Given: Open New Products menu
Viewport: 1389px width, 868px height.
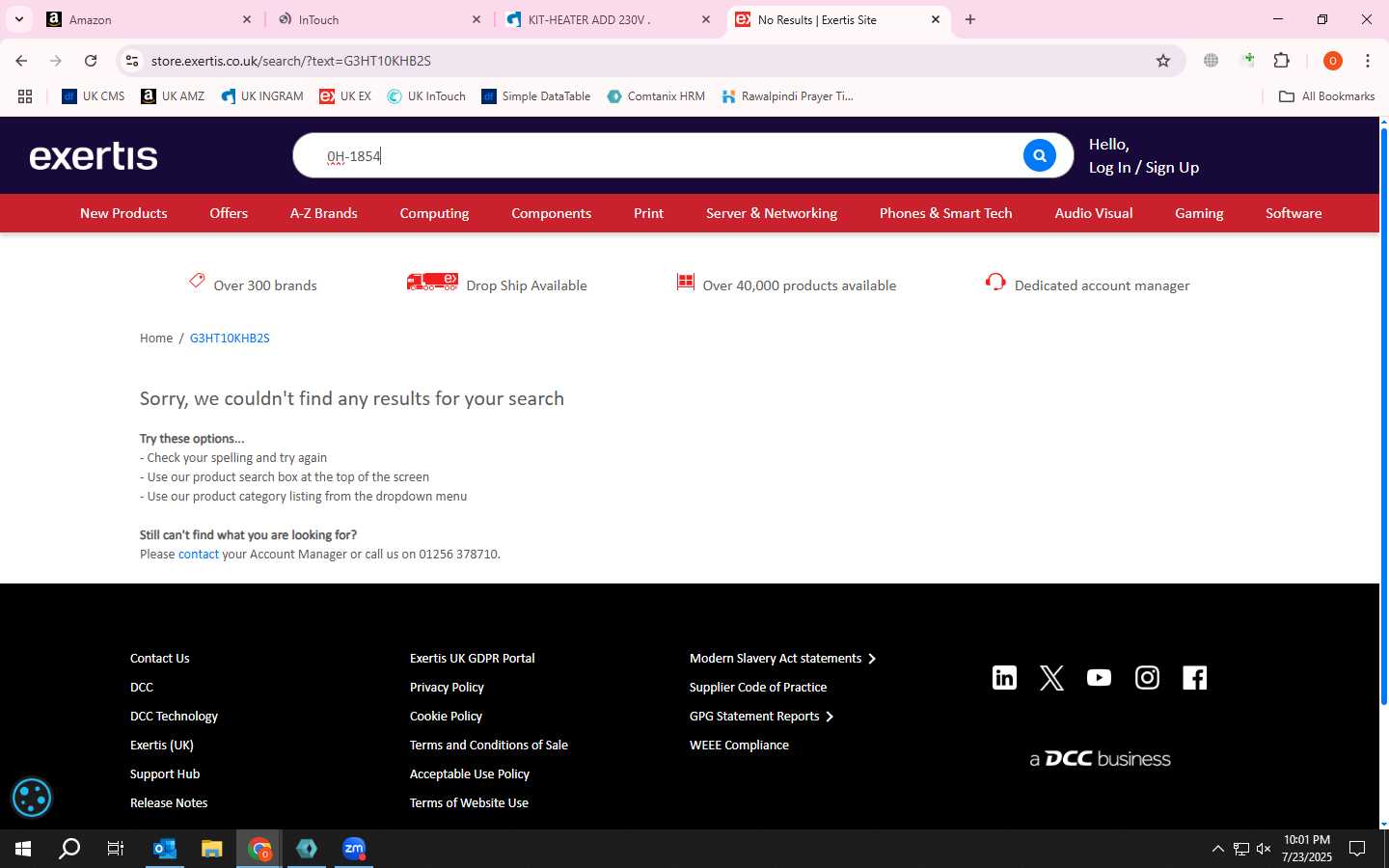Looking at the screenshot, I should [x=123, y=213].
